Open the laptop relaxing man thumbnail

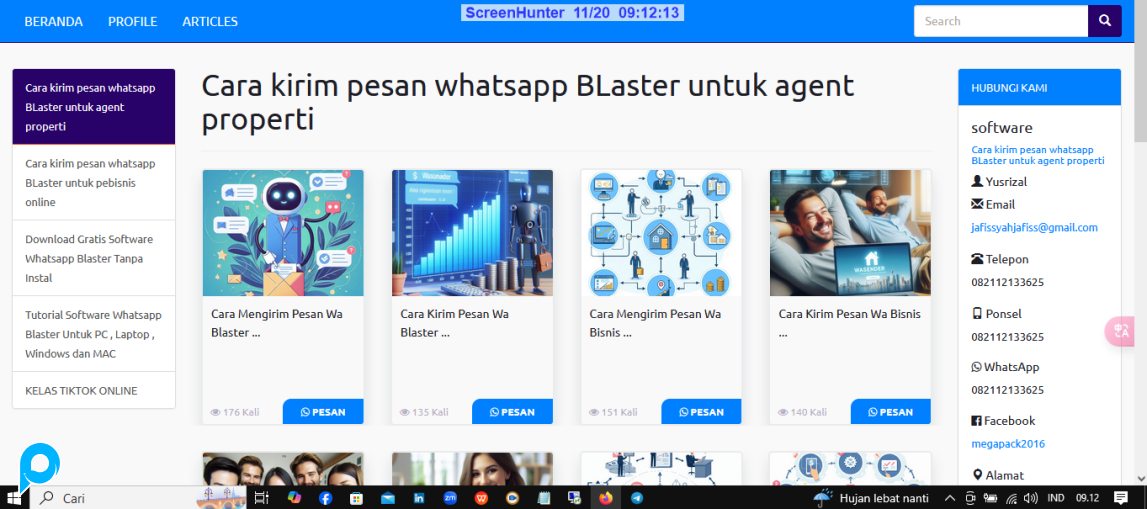[x=850, y=232]
